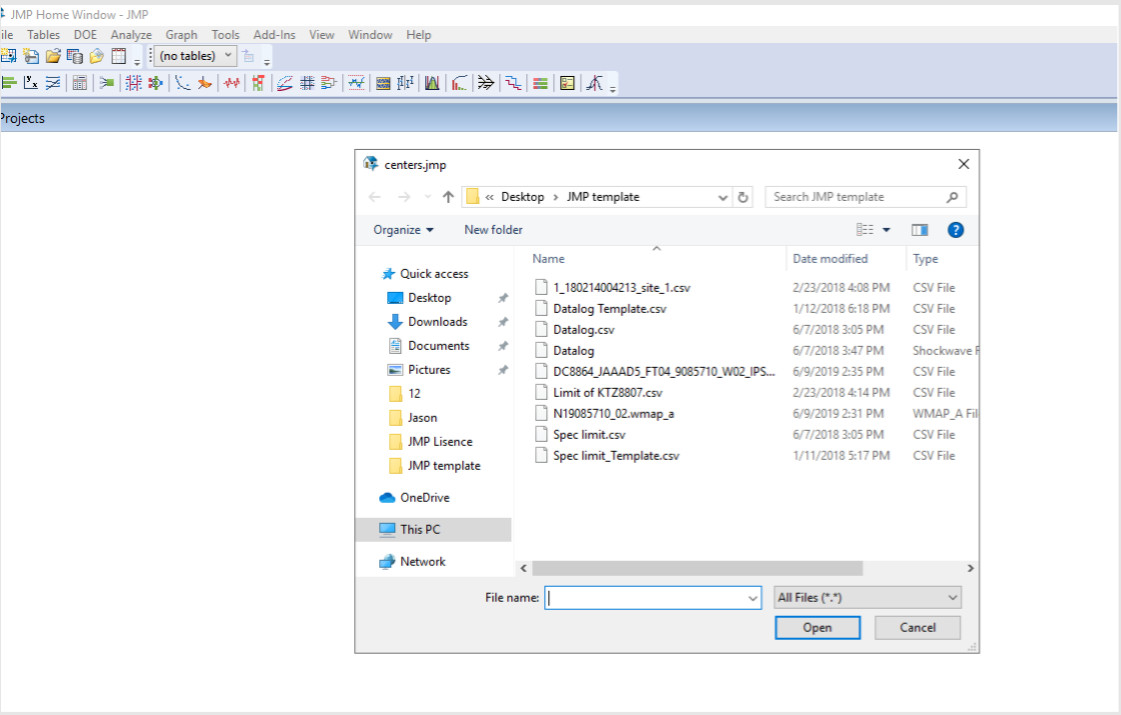Viewport: 1121px width, 715px height.
Task: Refresh the folder with the refresh icon
Action: pyautogui.click(x=742, y=196)
